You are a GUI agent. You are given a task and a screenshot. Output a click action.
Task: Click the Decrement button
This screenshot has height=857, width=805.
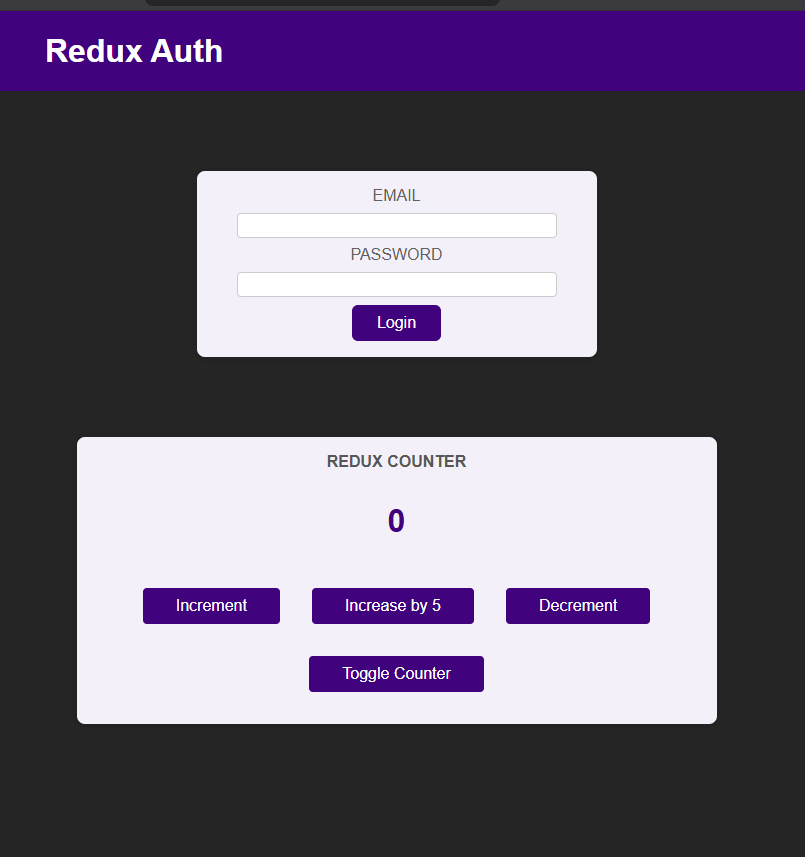(577, 605)
